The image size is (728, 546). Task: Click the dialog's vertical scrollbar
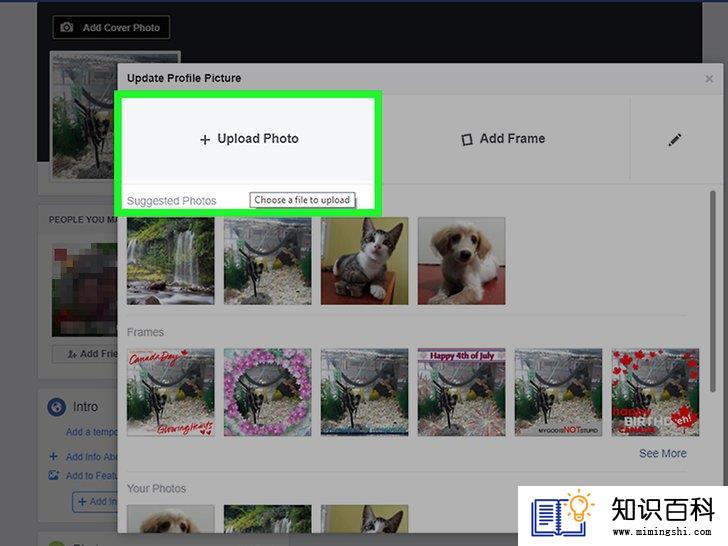713,292
